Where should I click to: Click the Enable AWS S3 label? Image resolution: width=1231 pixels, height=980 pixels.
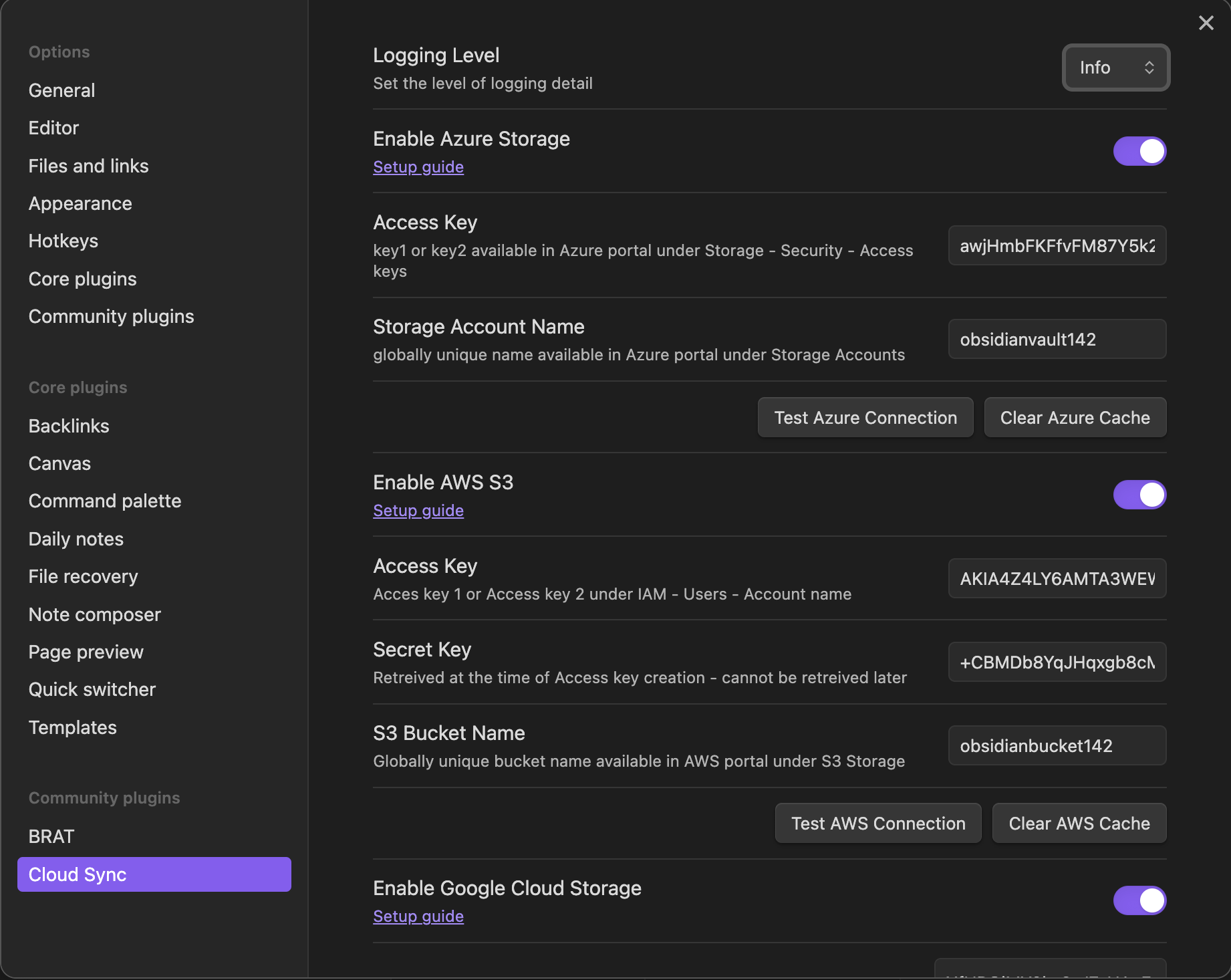(x=443, y=483)
